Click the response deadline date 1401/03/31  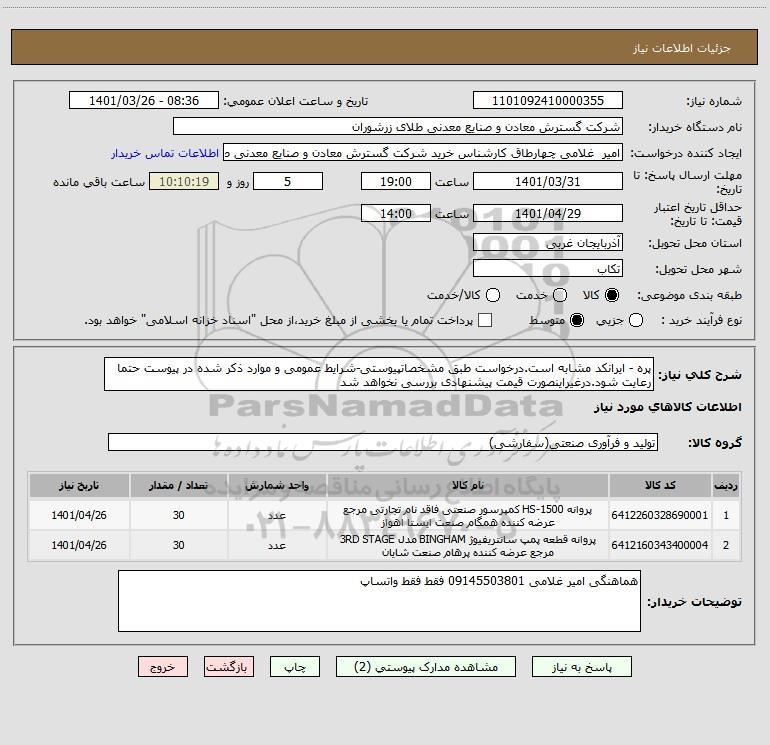click(548, 181)
